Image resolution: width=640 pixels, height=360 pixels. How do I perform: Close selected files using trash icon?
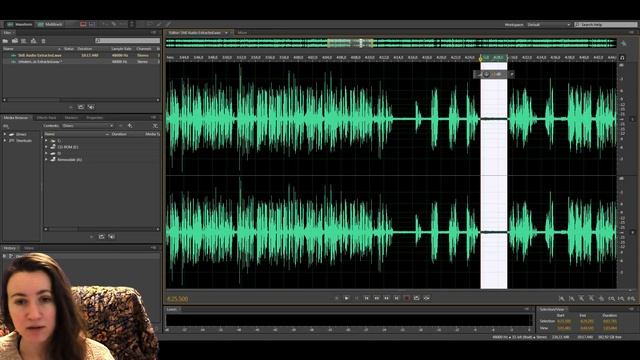[x=43, y=41]
